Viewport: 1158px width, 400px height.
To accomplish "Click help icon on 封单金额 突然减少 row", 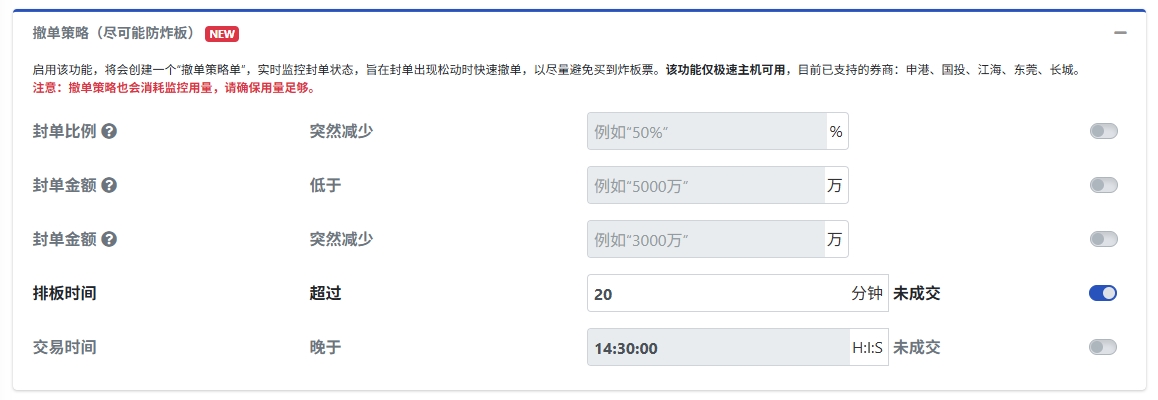I will (x=109, y=239).
